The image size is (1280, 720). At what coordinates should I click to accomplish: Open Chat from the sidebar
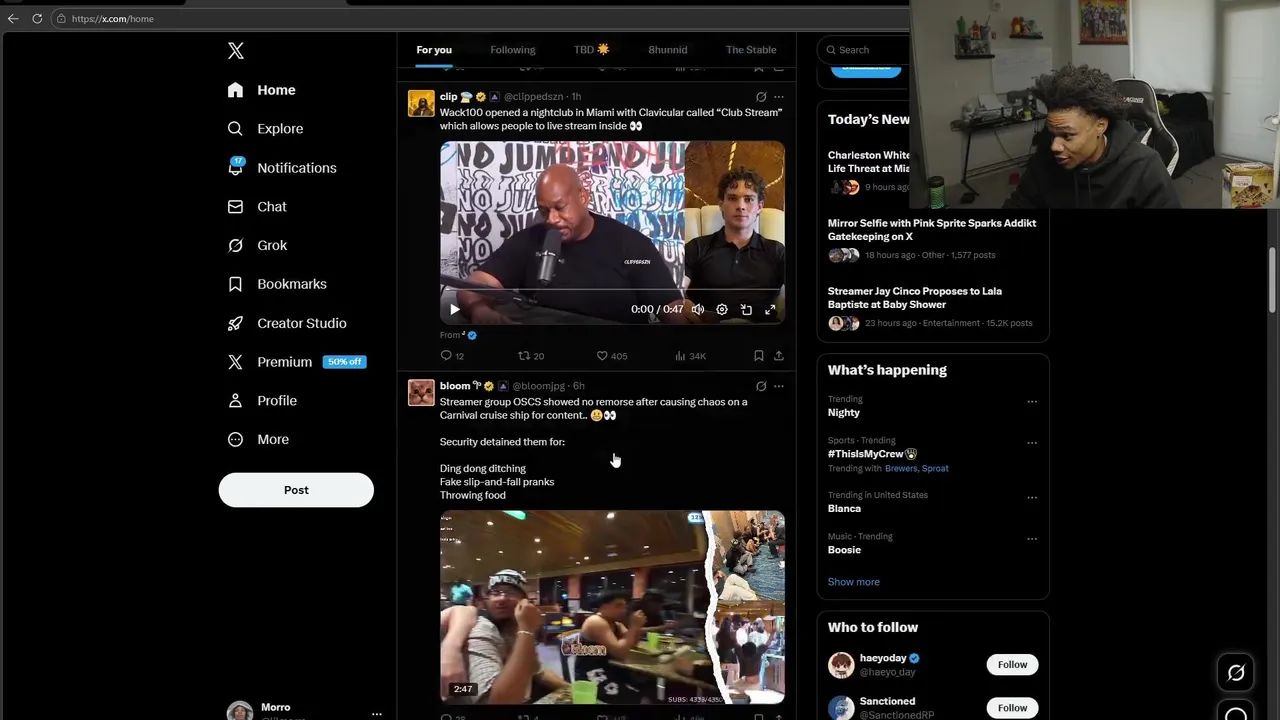(258, 207)
